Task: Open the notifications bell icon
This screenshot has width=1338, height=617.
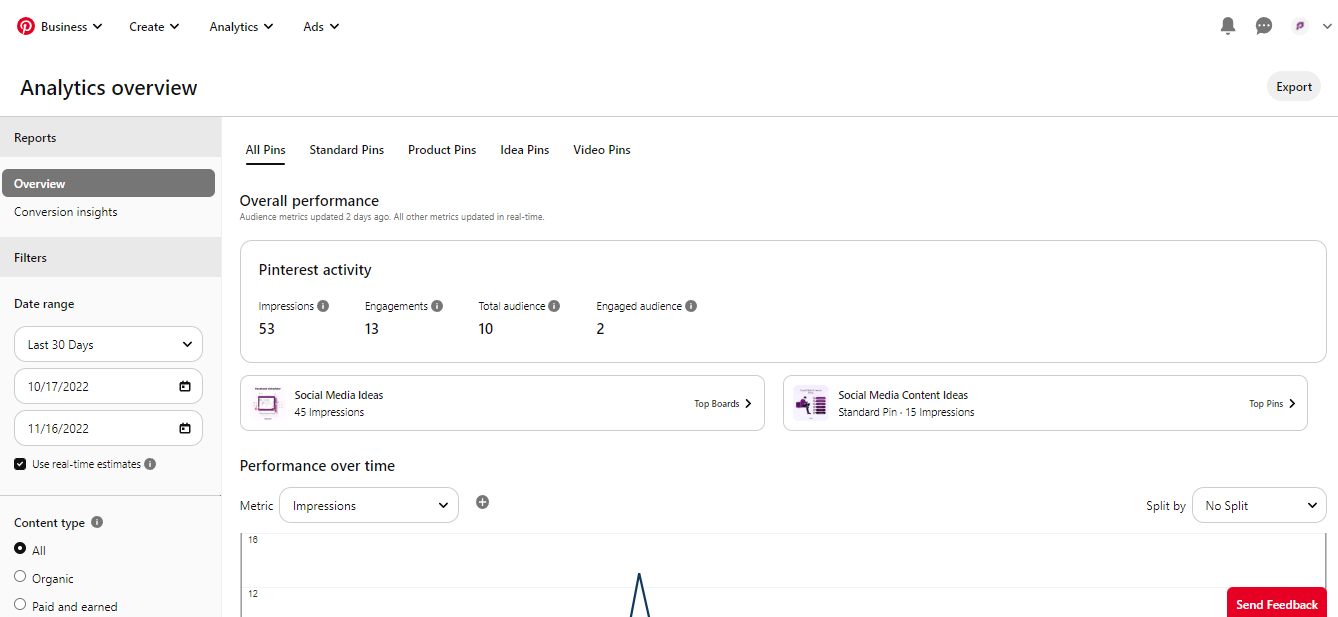Action: [x=1228, y=26]
